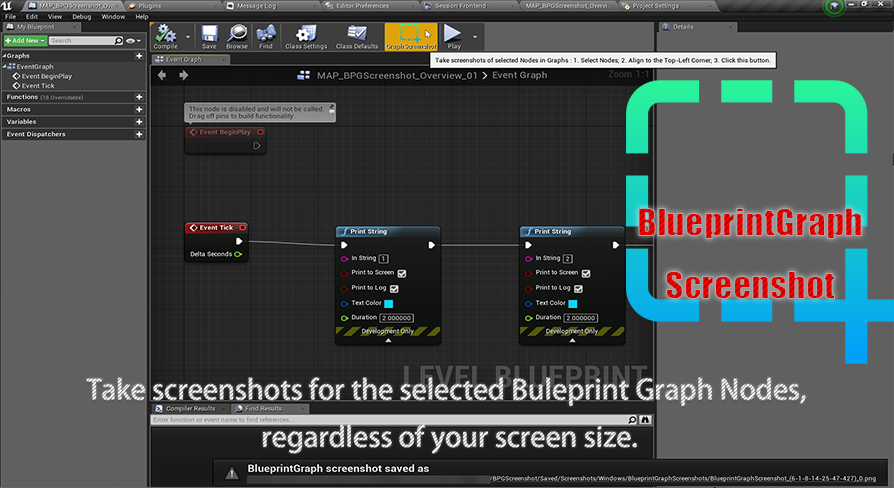This screenshot has width=894, height=488.
Task: Click Event Tick execution output pin
Action: pos(239,241)
